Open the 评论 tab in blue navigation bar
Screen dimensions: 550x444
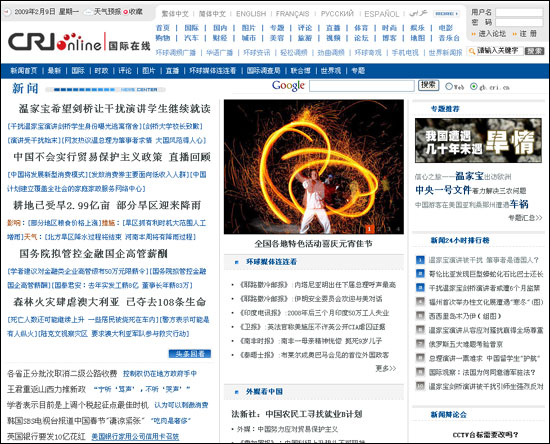125,70
